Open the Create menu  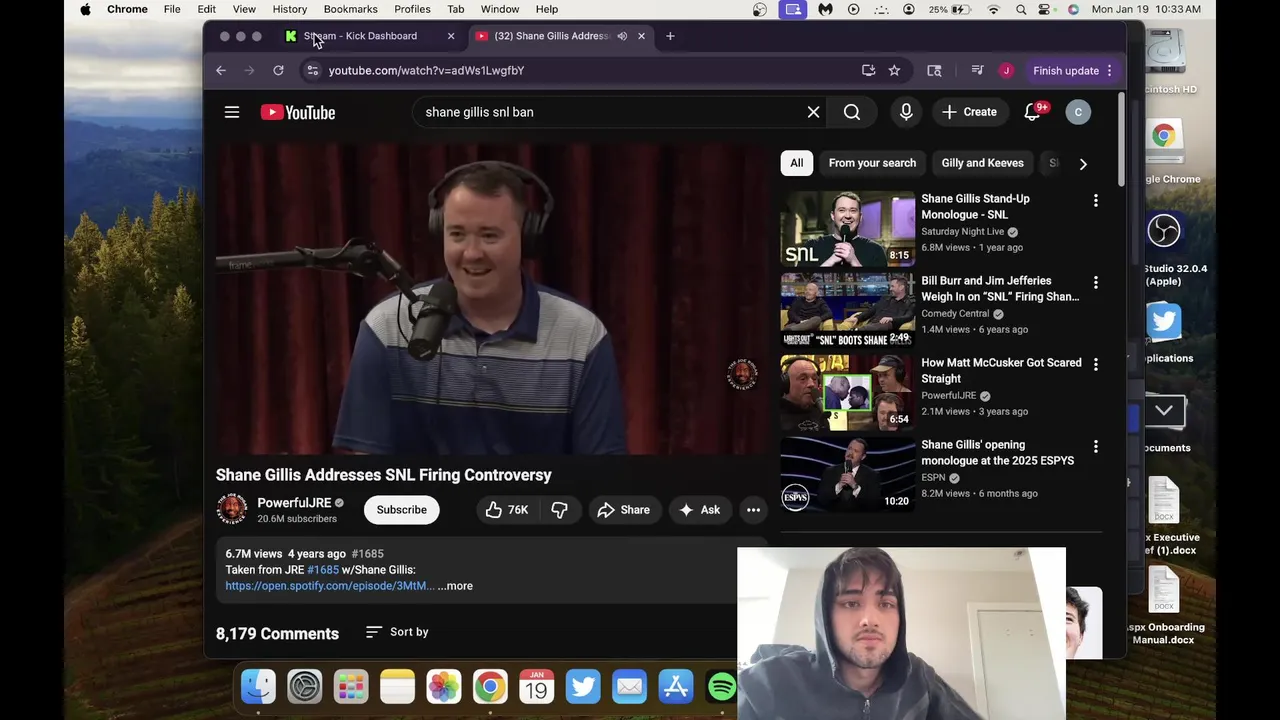click(969, 112)
